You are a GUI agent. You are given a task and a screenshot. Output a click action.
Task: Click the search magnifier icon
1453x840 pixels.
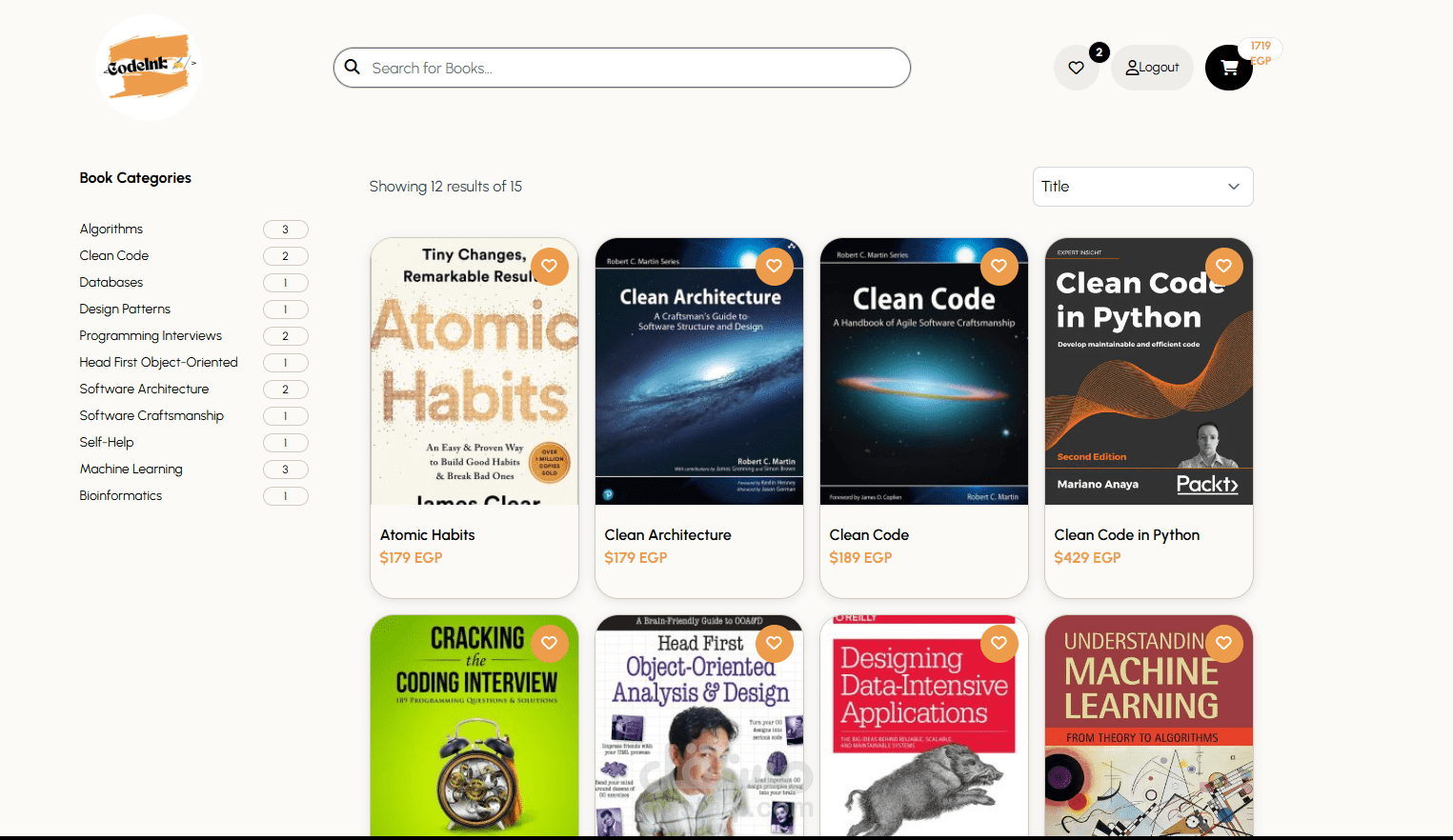click(353, 68)
